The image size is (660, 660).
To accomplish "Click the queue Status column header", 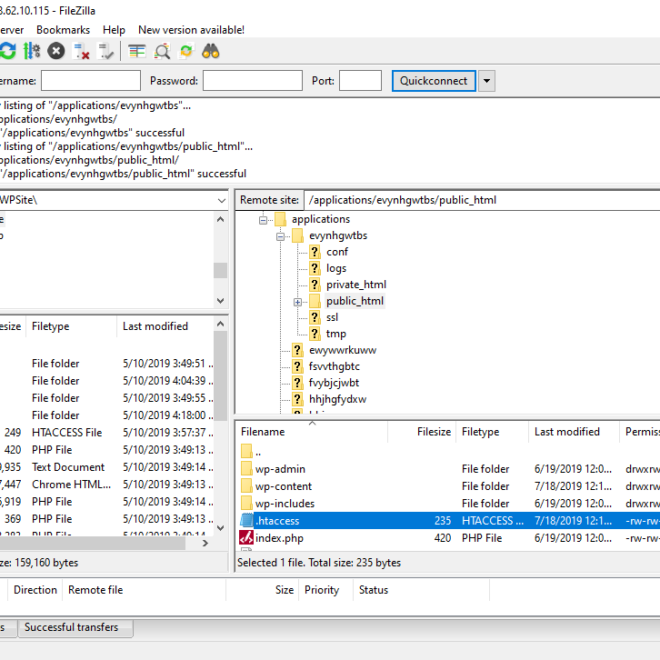I will tap(421, 590).
